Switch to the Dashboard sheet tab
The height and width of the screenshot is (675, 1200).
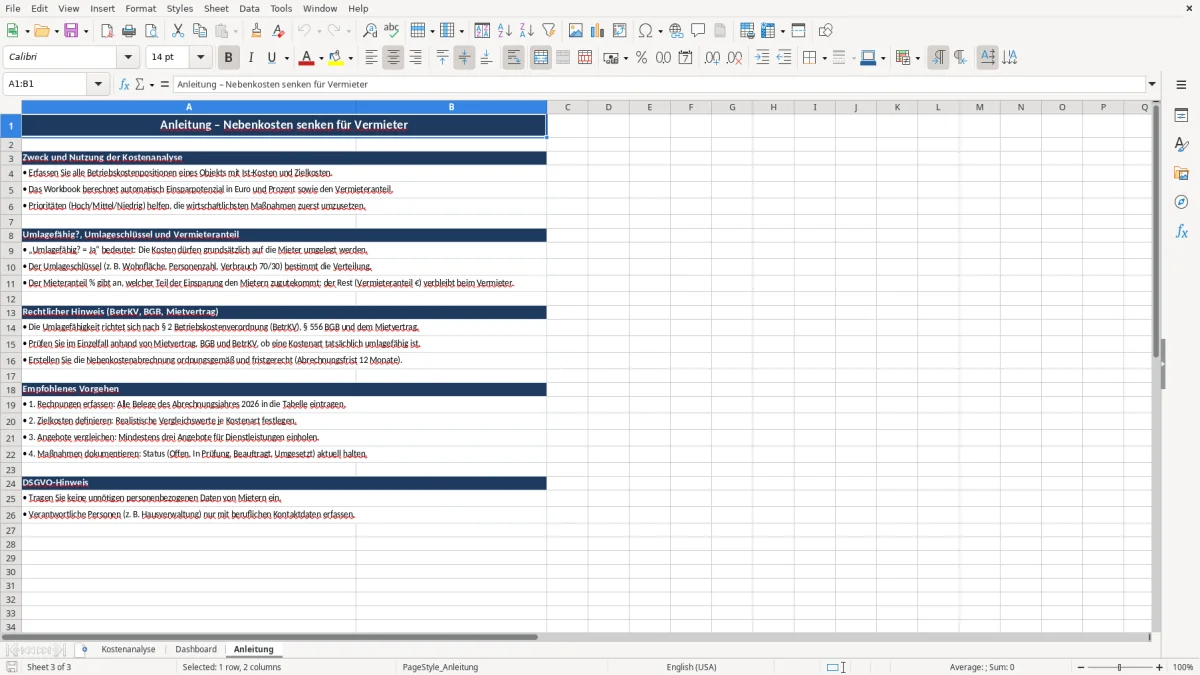click(x=196, y=649)
